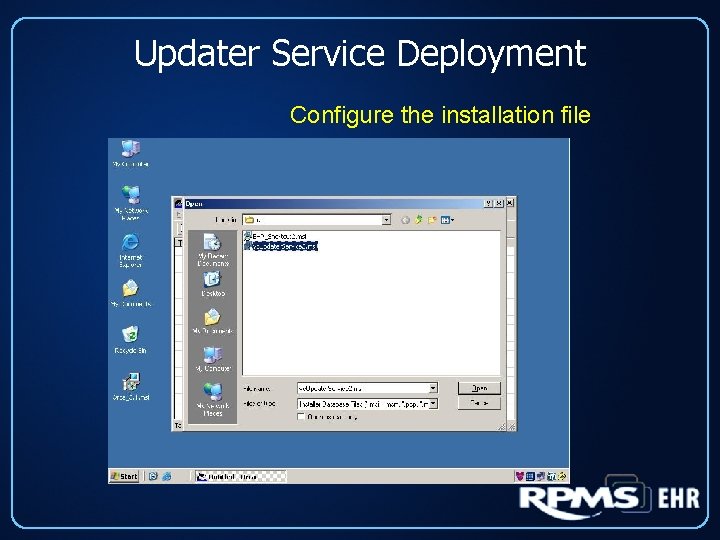Launch Internet Explorer from quick launch
Screen dimensions: 720x540
pos(167,476)
